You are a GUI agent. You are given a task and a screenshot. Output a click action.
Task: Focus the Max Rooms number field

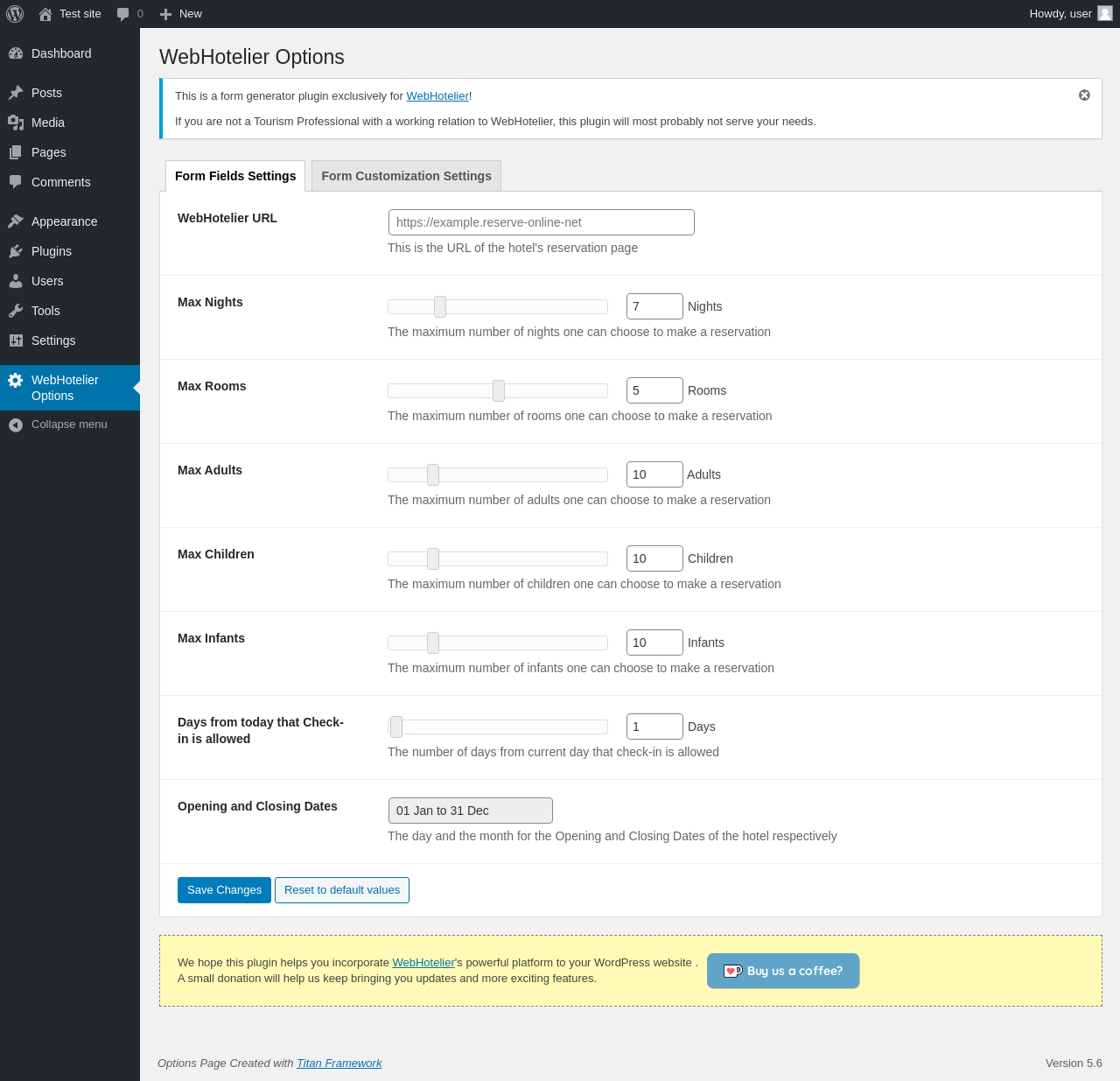pos(654,390)
